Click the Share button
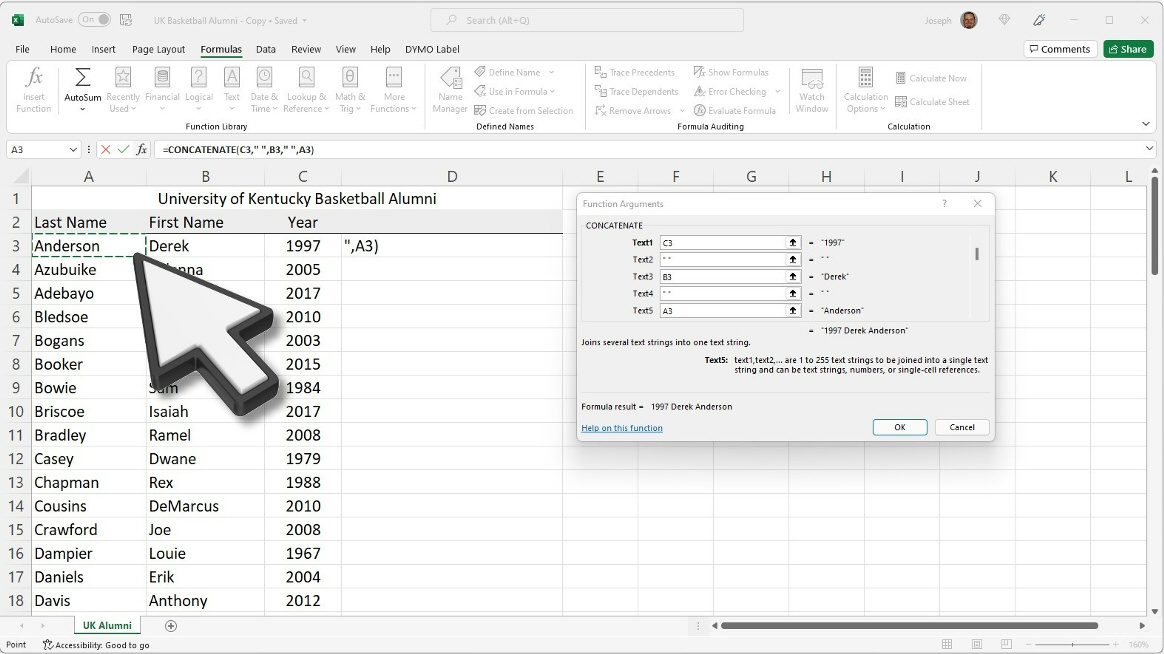Image resolution: width=1164 pixels, height=654 pixels. pyautogui.click(x=1128, y=49)
